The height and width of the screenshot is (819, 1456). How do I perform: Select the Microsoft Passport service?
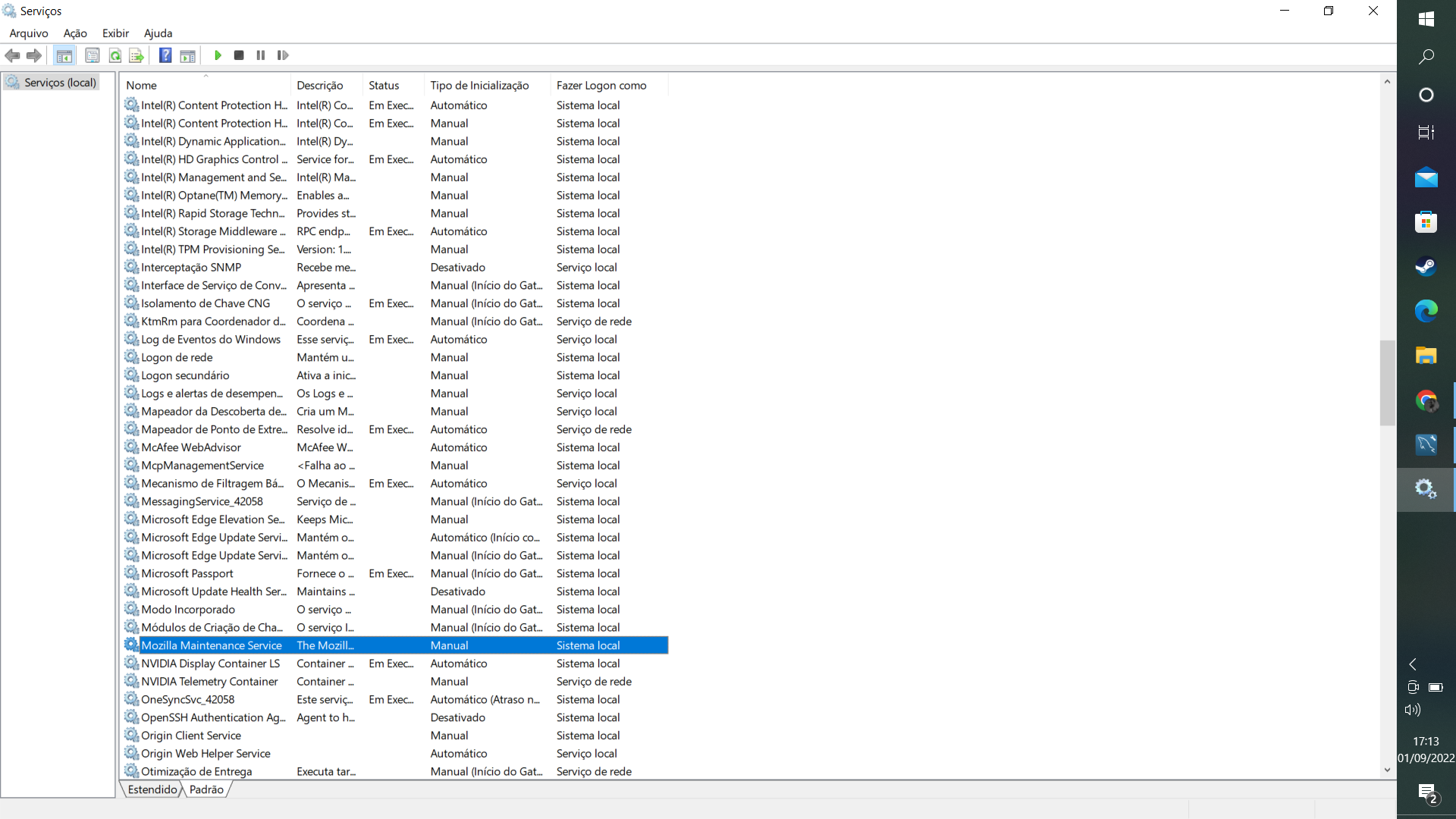click(x=395, y=573)
